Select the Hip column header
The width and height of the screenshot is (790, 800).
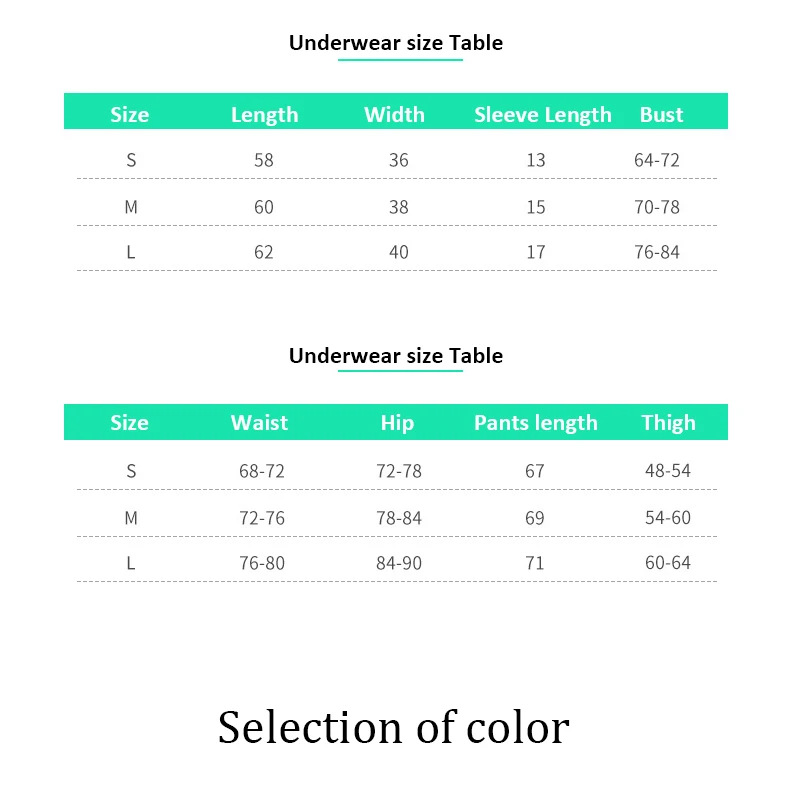tap(397, 423)
